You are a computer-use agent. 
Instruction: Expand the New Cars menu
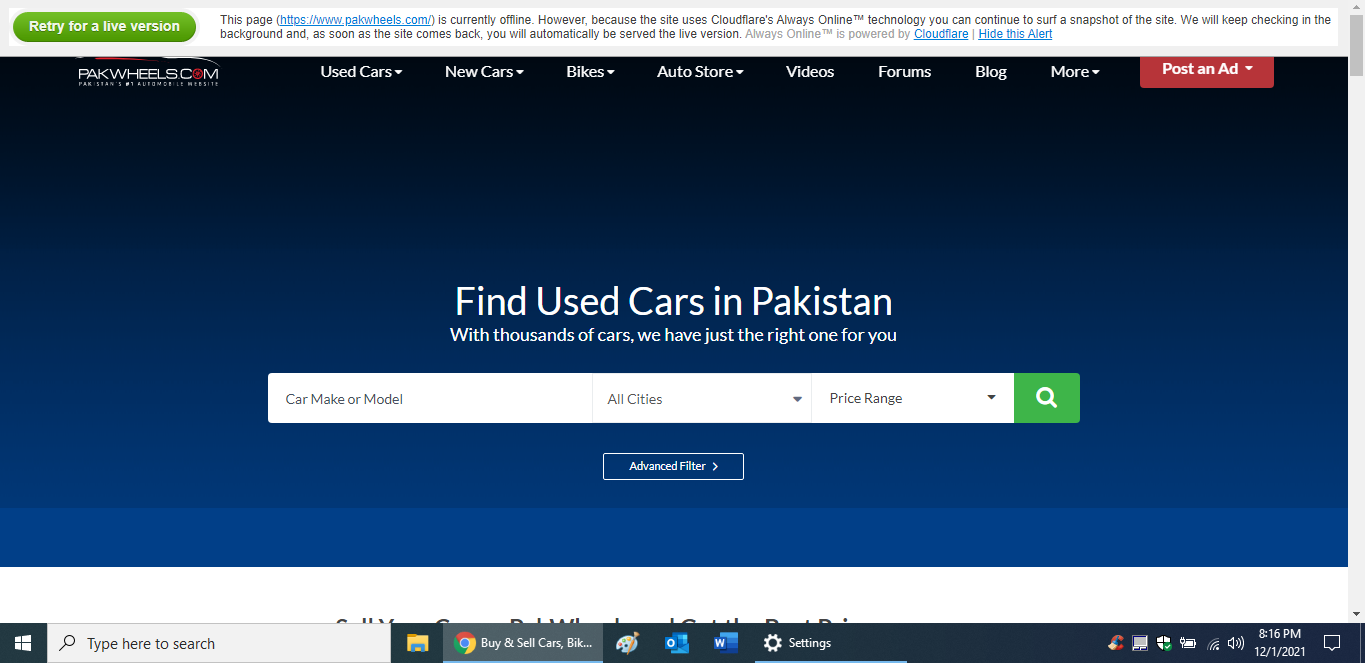tap(484, 71)
